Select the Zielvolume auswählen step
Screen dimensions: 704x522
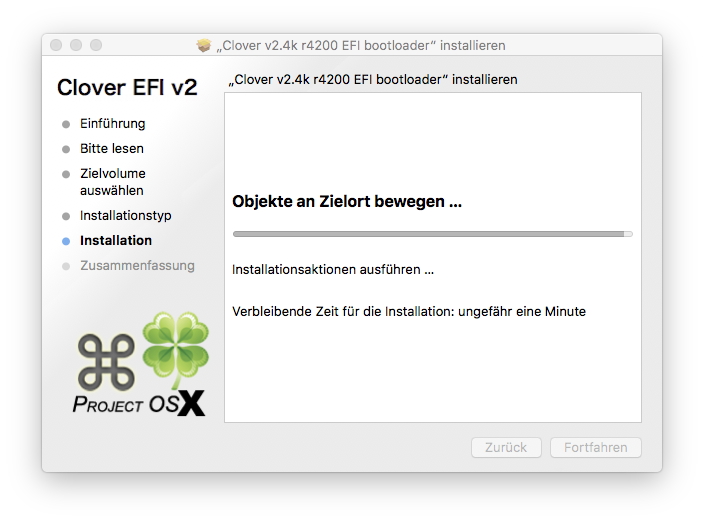point(113,182)
